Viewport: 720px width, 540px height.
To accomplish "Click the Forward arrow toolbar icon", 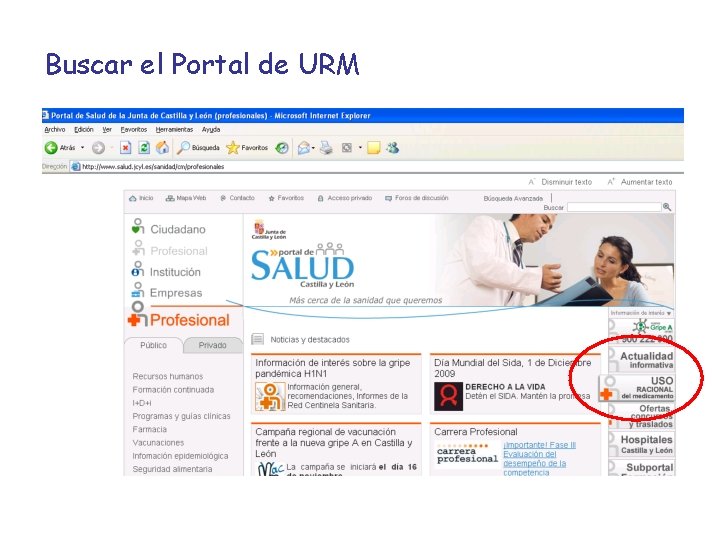I will tap(98, 147).
